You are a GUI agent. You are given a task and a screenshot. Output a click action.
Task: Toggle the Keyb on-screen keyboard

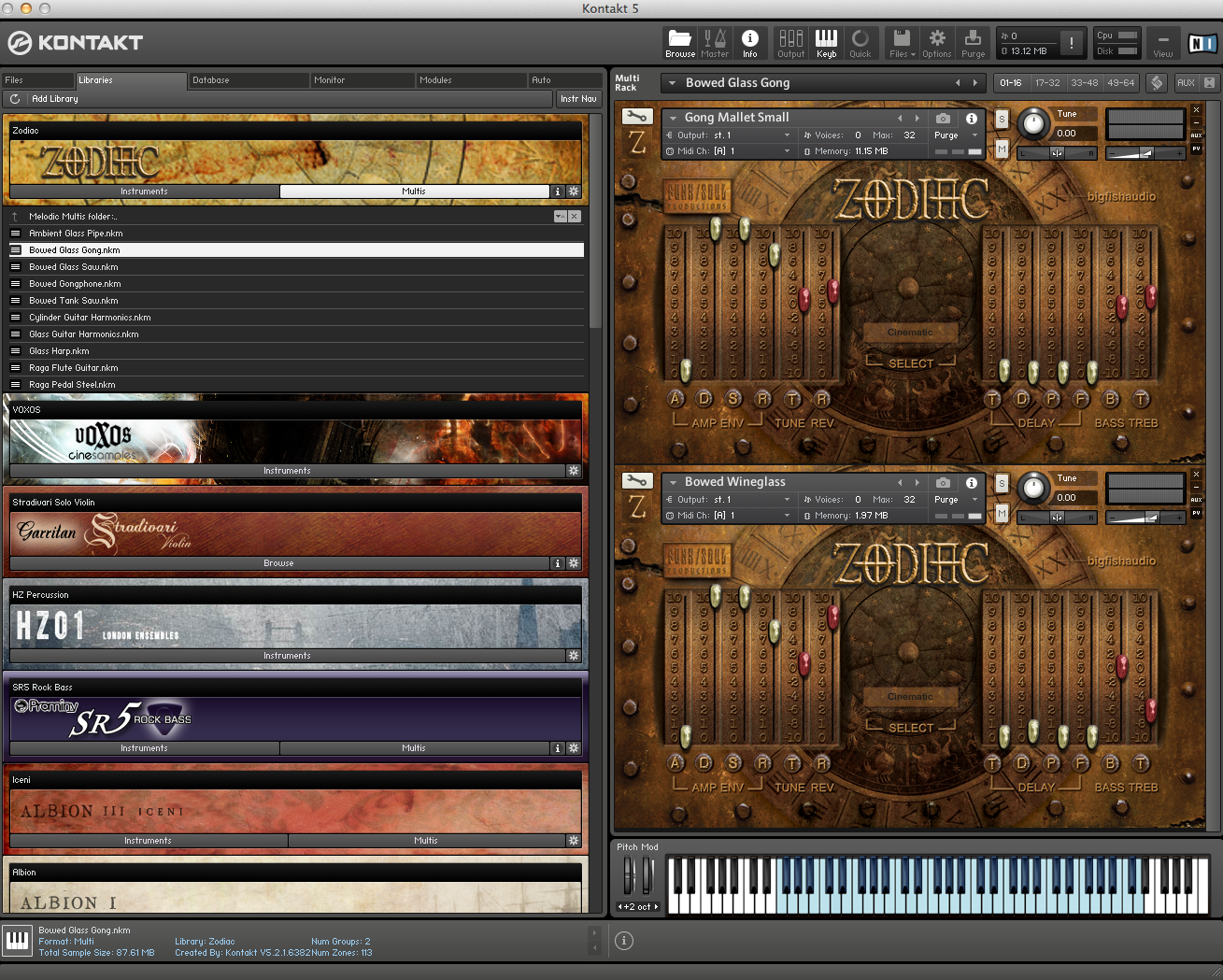pos(826,43)
